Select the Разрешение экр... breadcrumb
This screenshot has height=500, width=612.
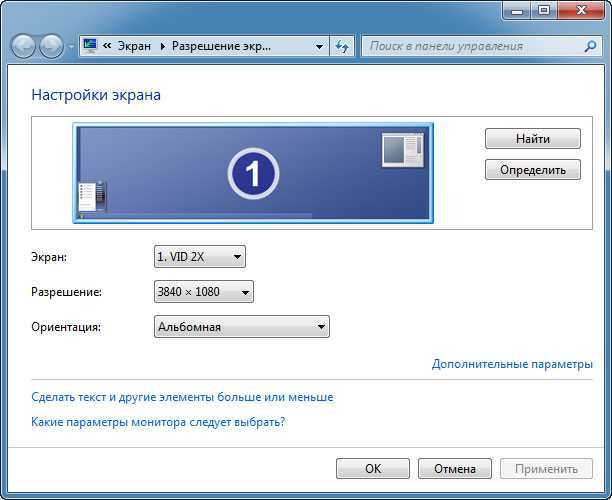pyautogui.click(x=221, y=46)
